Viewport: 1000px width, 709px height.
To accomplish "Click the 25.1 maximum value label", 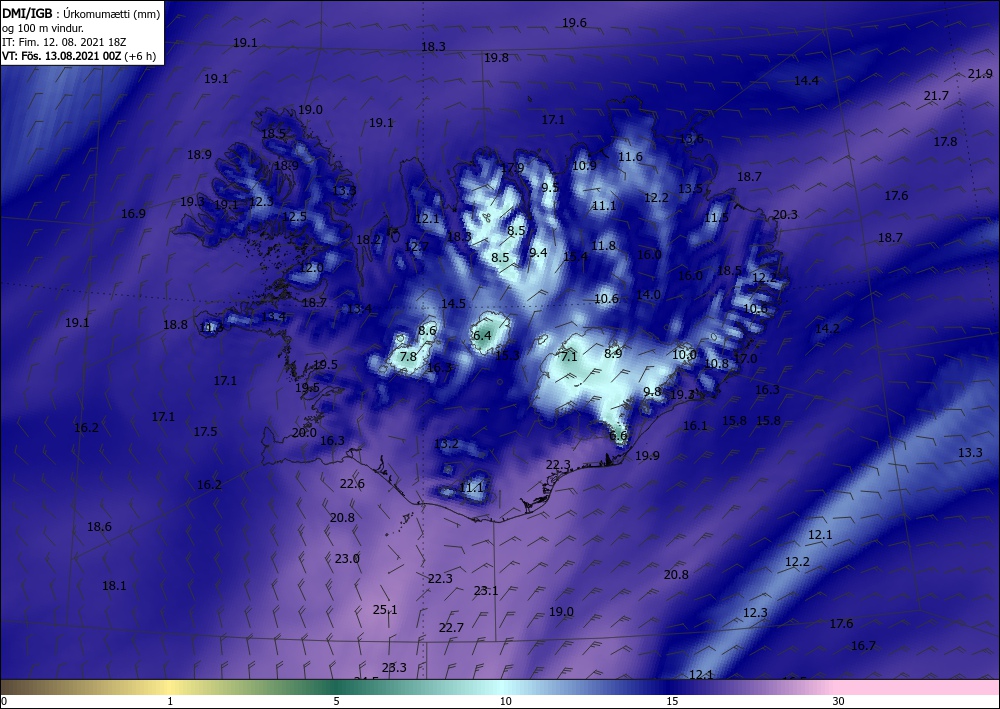I will click(x=385, y=610).
